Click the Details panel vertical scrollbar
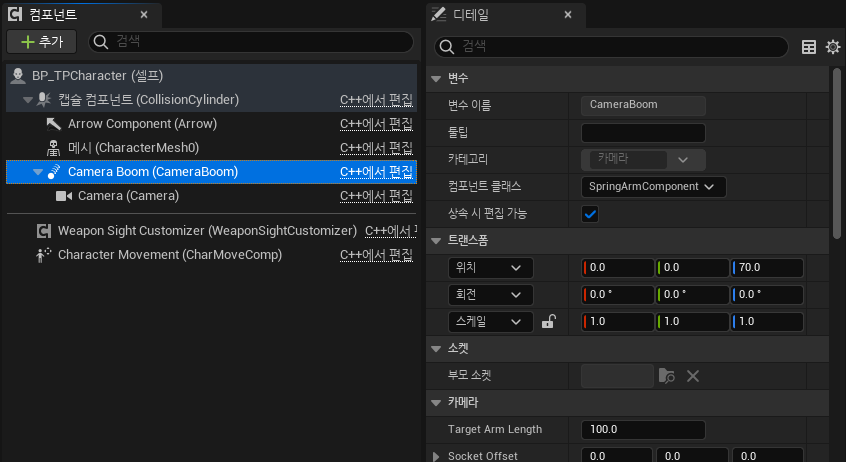The height and width of the screenshot is (462, 846). click(837, 150)
